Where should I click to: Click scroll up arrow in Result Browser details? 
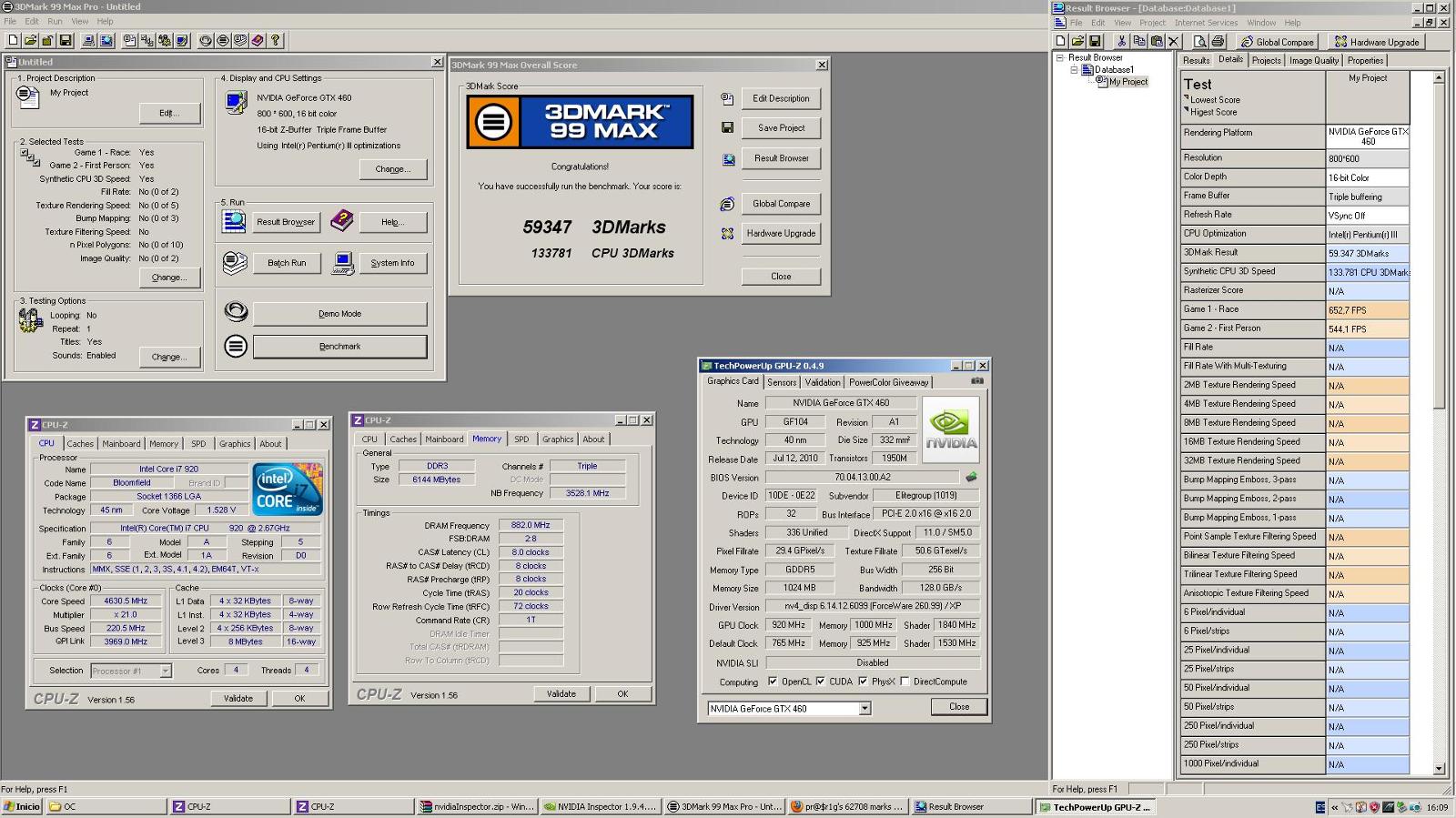click(1439, 77)
